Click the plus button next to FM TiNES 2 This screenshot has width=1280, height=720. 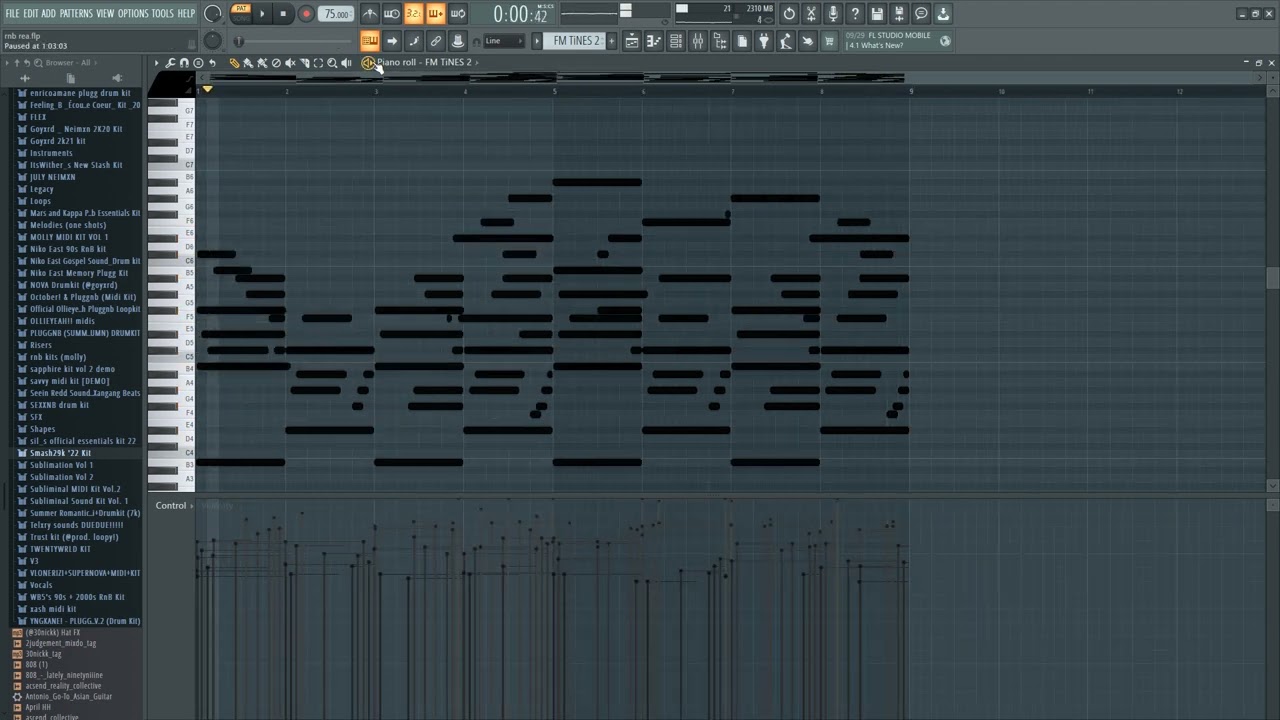click(611, 41)
